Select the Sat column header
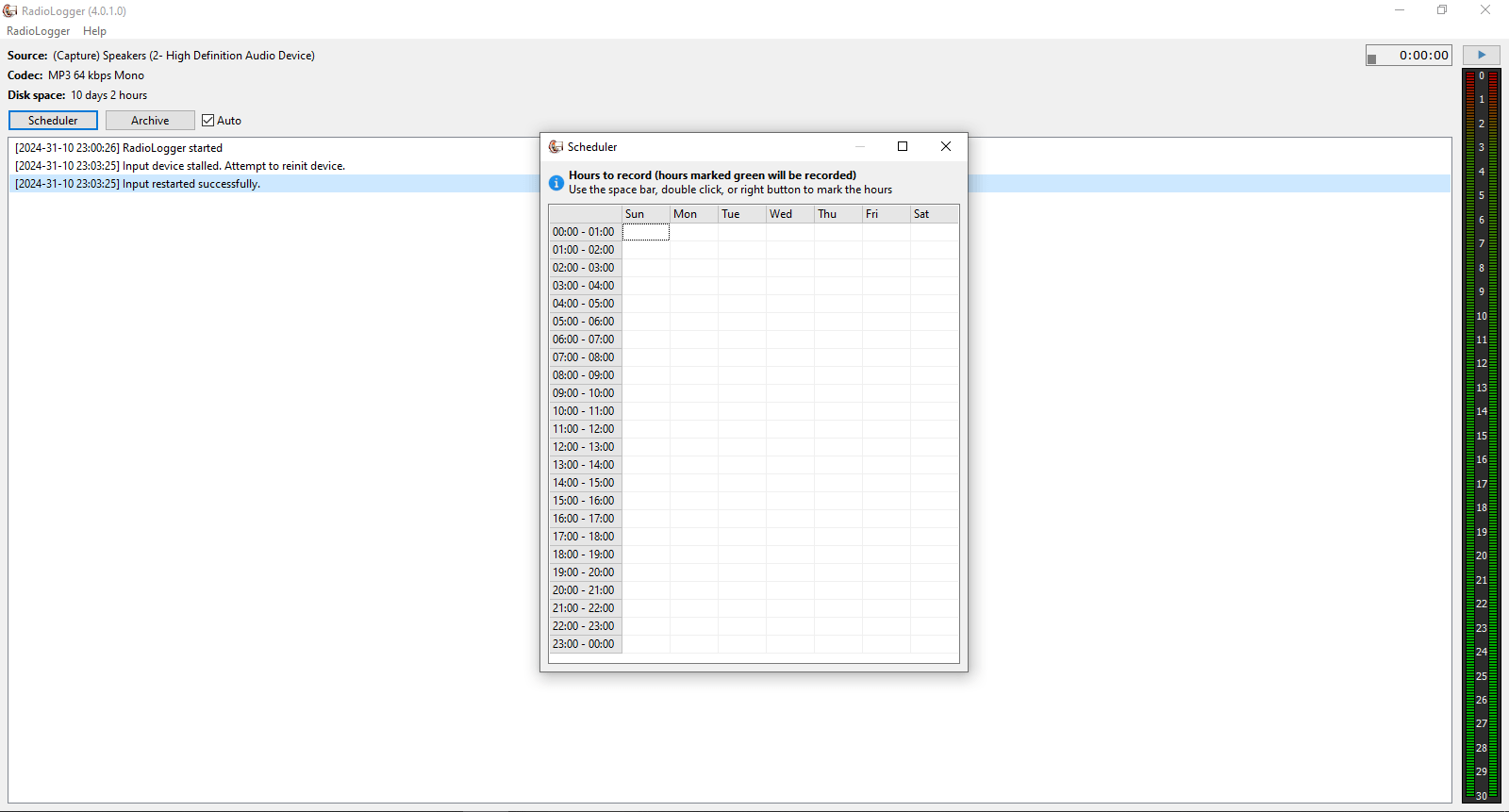This screenshot has width=1509, height=812. [x=935, y=214]
